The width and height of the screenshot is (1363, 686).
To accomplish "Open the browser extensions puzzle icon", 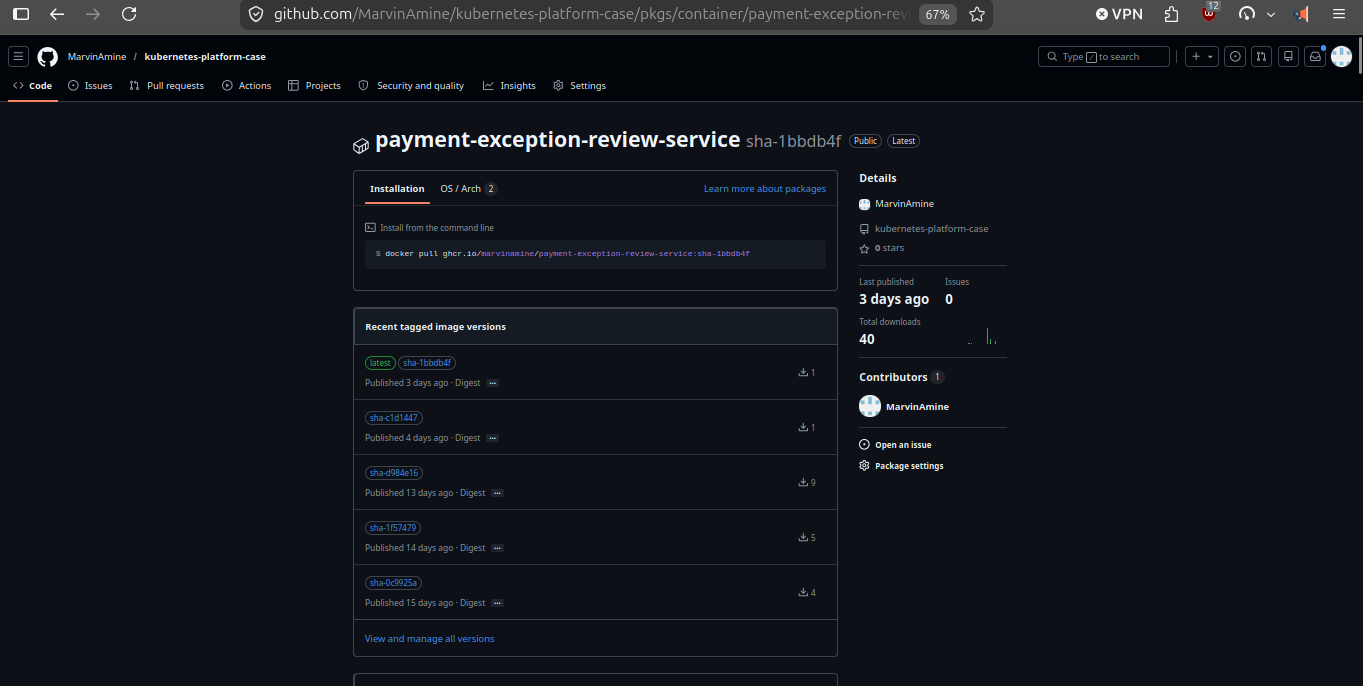I will [1172, 14].
